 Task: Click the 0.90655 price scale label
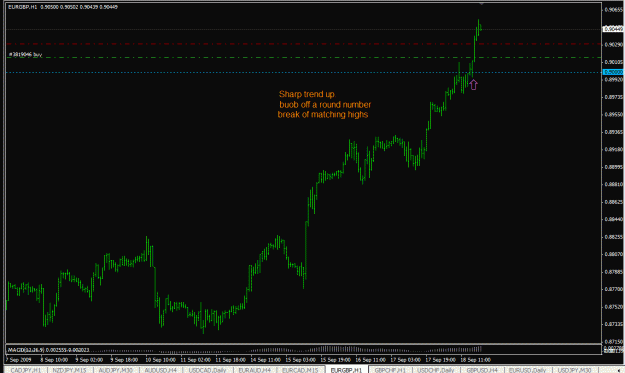pyautogui.click(x=613, y=10)
